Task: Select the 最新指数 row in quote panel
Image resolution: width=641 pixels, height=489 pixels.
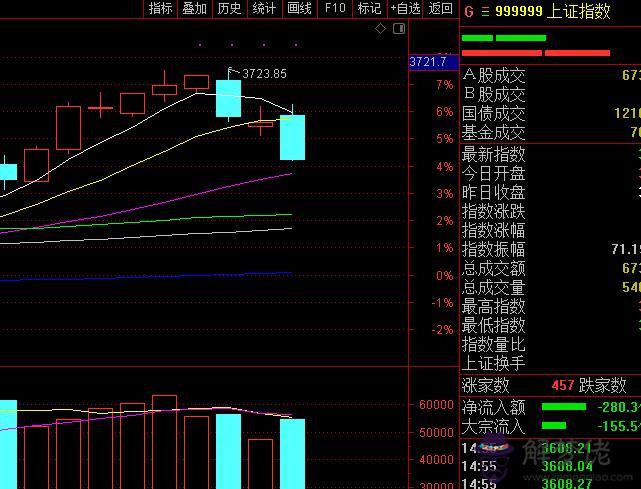Action: [x=493, y=154]
